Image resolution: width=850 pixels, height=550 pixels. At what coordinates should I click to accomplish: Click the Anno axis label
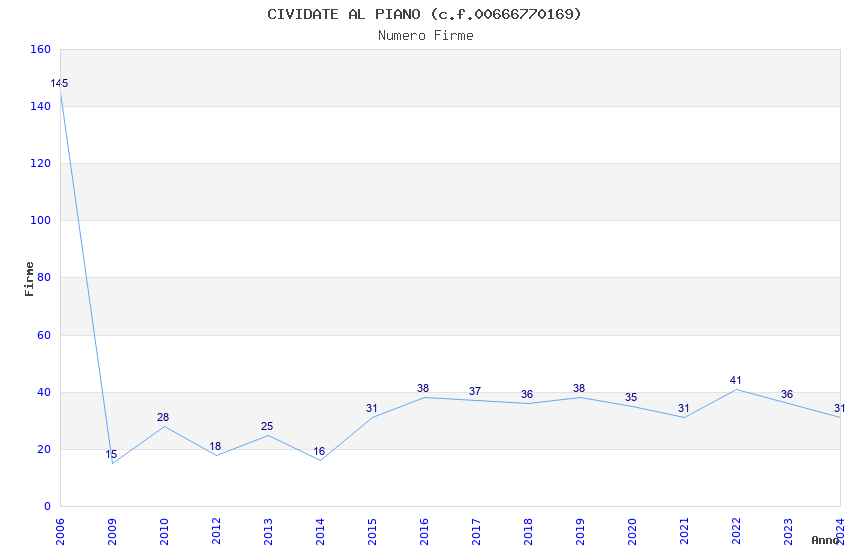coord(825,540)
